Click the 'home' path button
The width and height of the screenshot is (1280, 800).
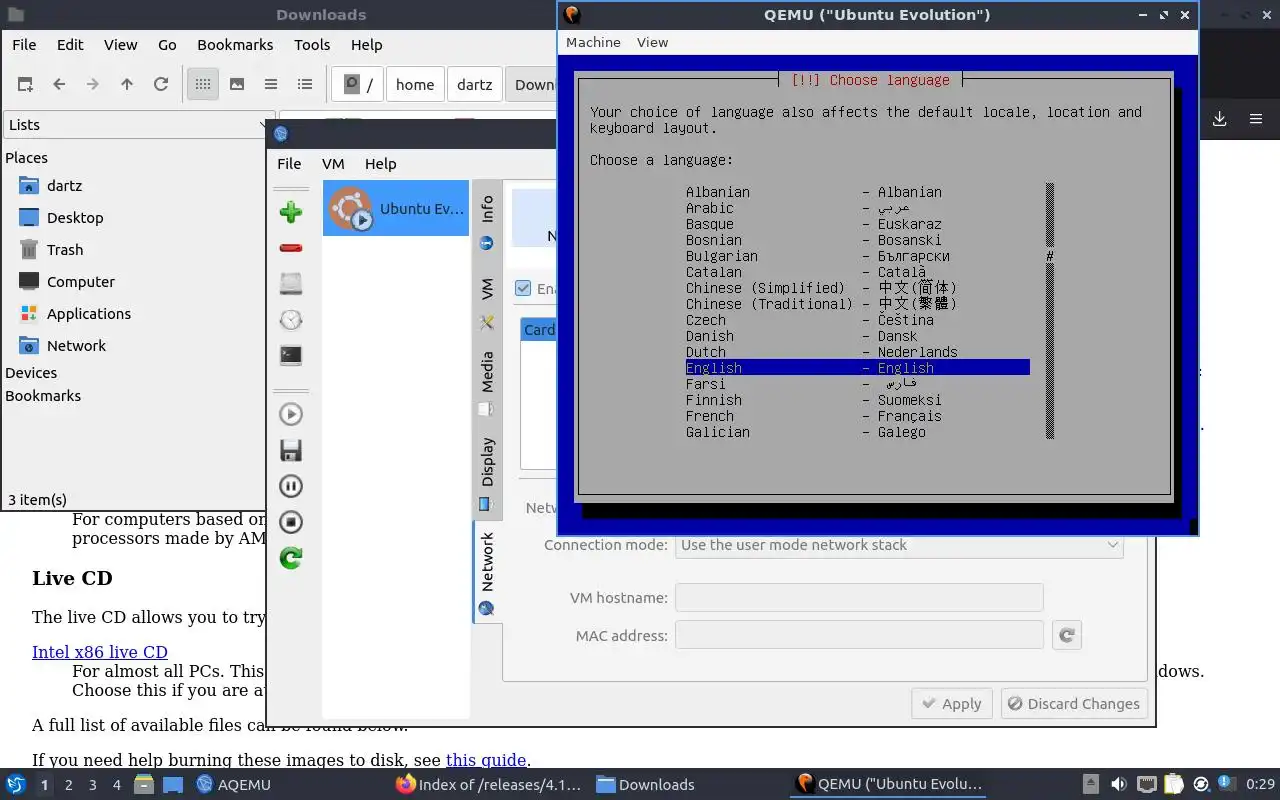(415, 84)
